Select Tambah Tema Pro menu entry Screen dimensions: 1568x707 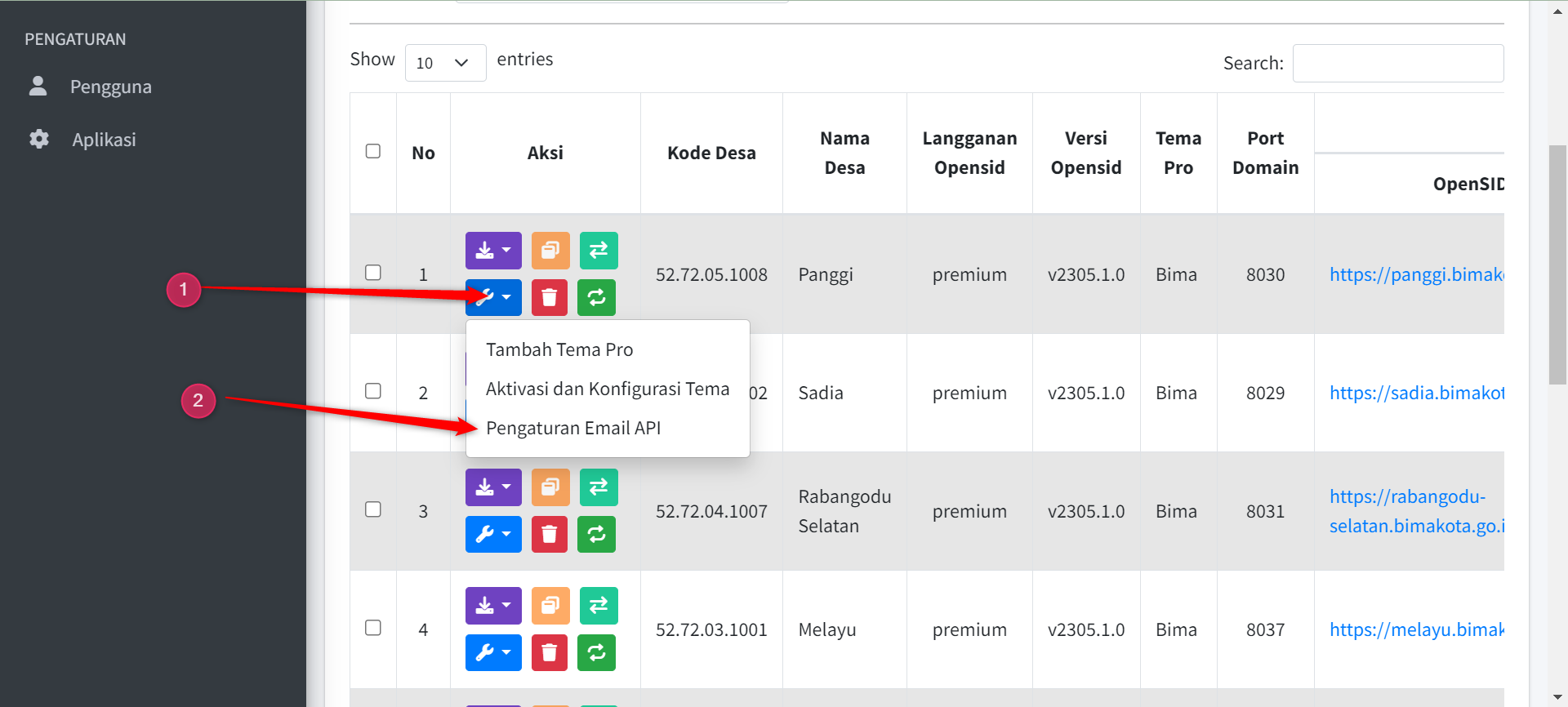pyautogui.click(x=608, y=349)
